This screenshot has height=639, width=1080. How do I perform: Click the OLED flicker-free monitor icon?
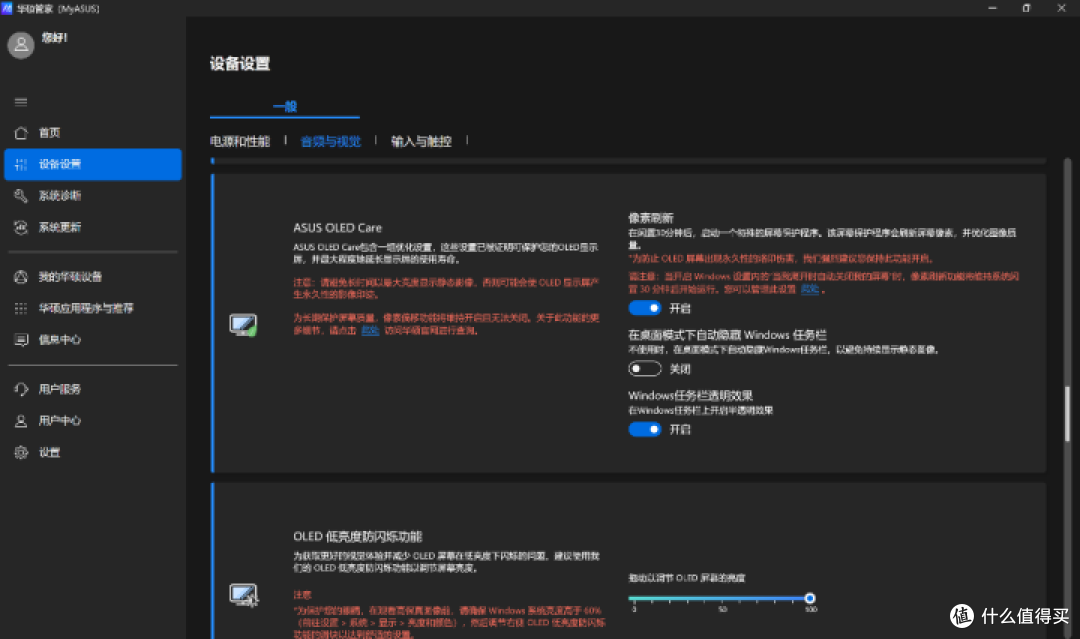point(243,594)
